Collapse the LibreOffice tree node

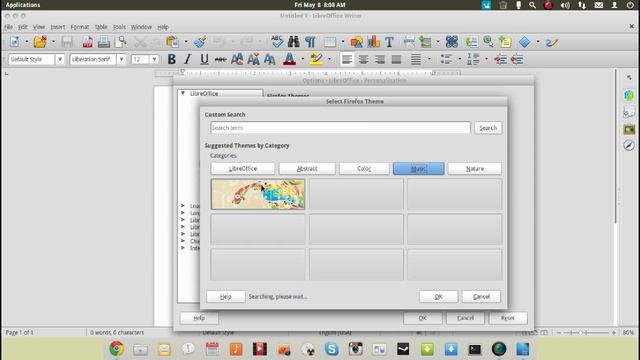click(183, 93)
